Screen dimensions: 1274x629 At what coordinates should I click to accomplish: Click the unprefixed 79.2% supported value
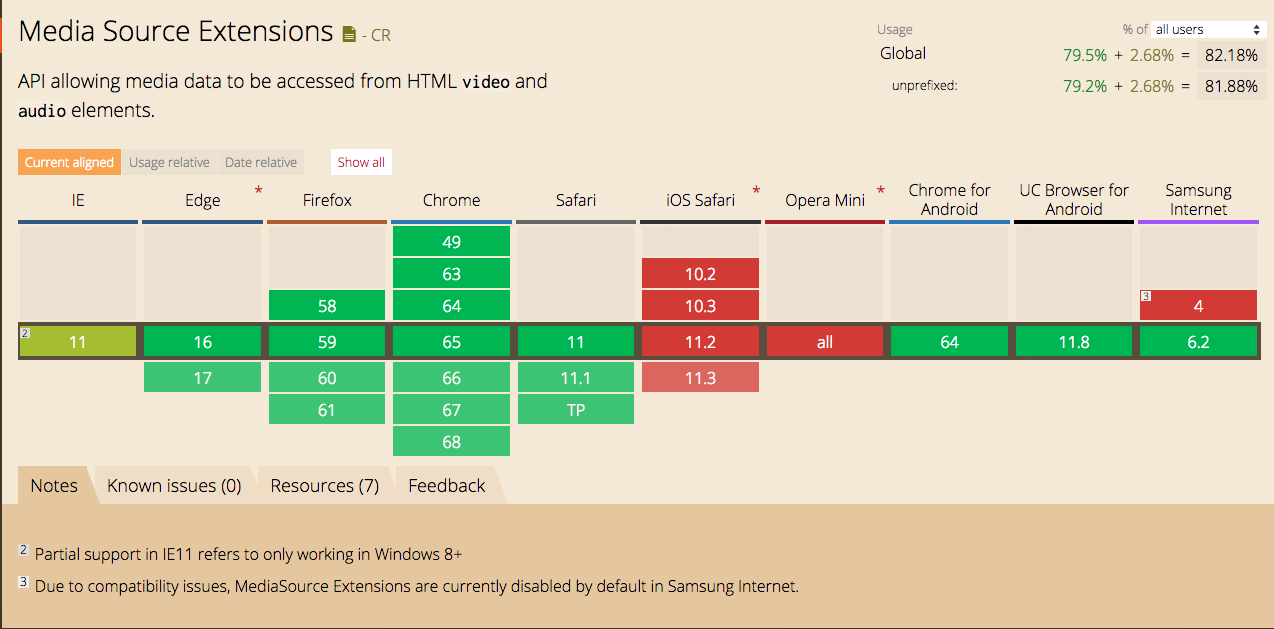[1085, 86]
